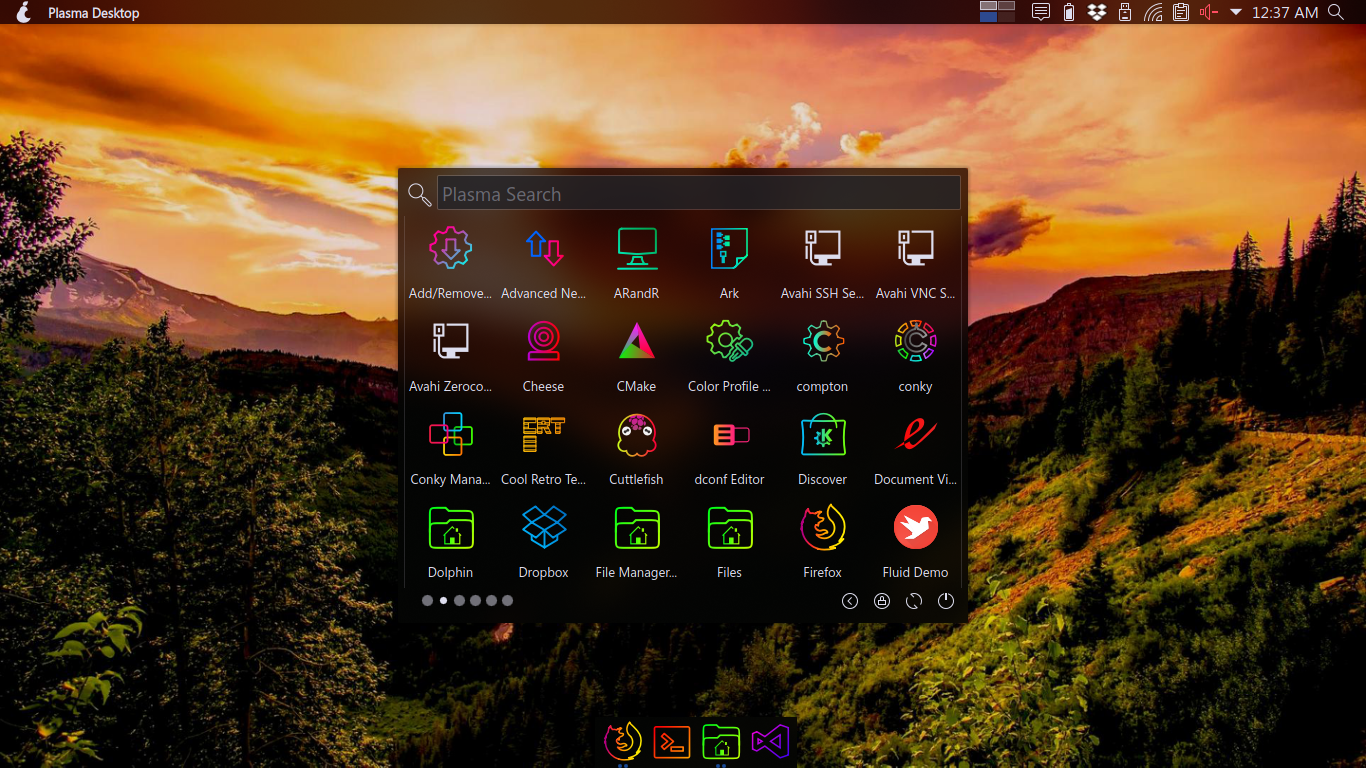The width and height of the screenshot is (1366, 768).
Task: Open the Dropbox tray icon
Action: (1096, 12)
